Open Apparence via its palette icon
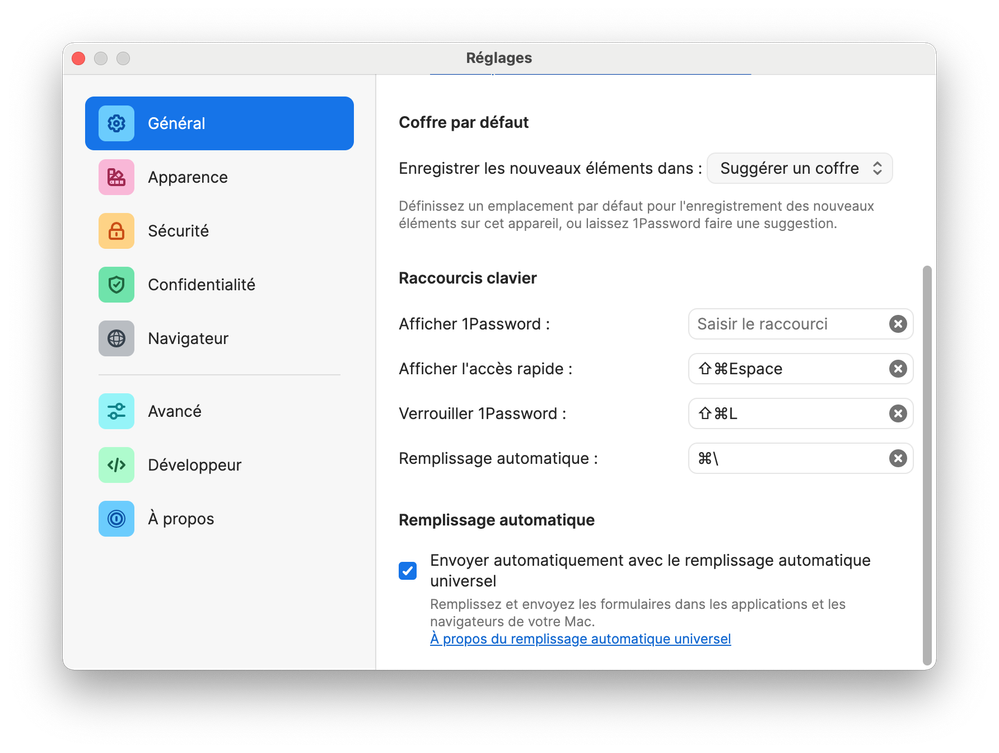Image resolution: width=999 pixels, height=753 pixels. 116,177
